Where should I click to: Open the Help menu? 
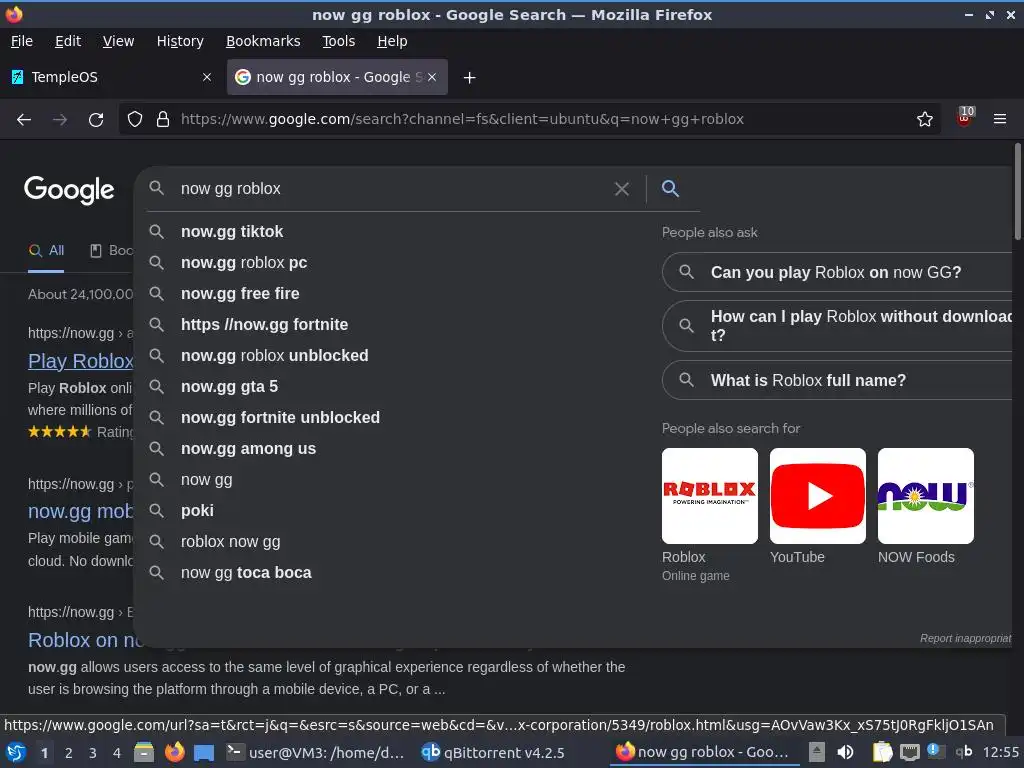coord(392,41)
